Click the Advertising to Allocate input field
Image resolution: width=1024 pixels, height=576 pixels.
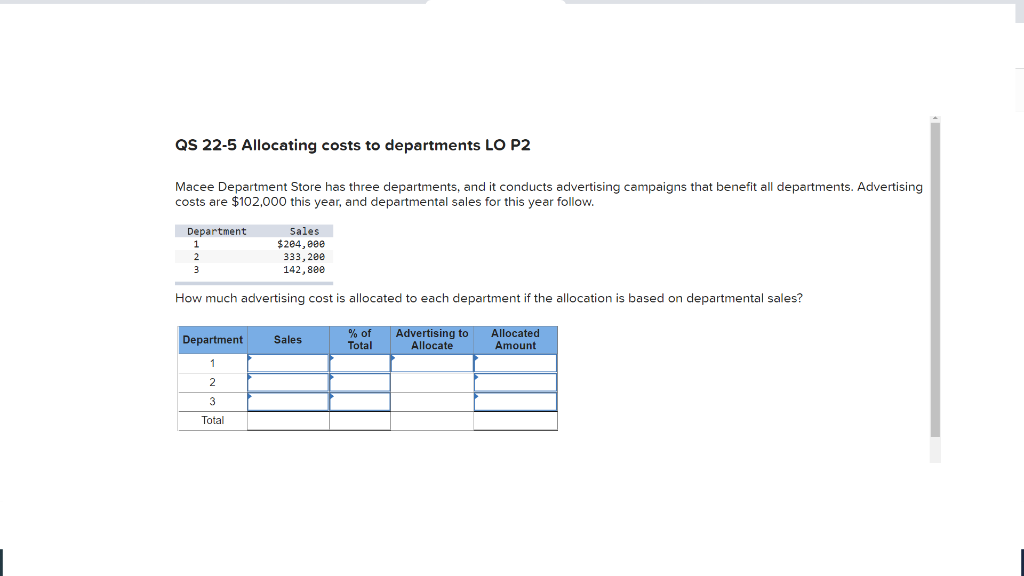[x=432, y=361]
